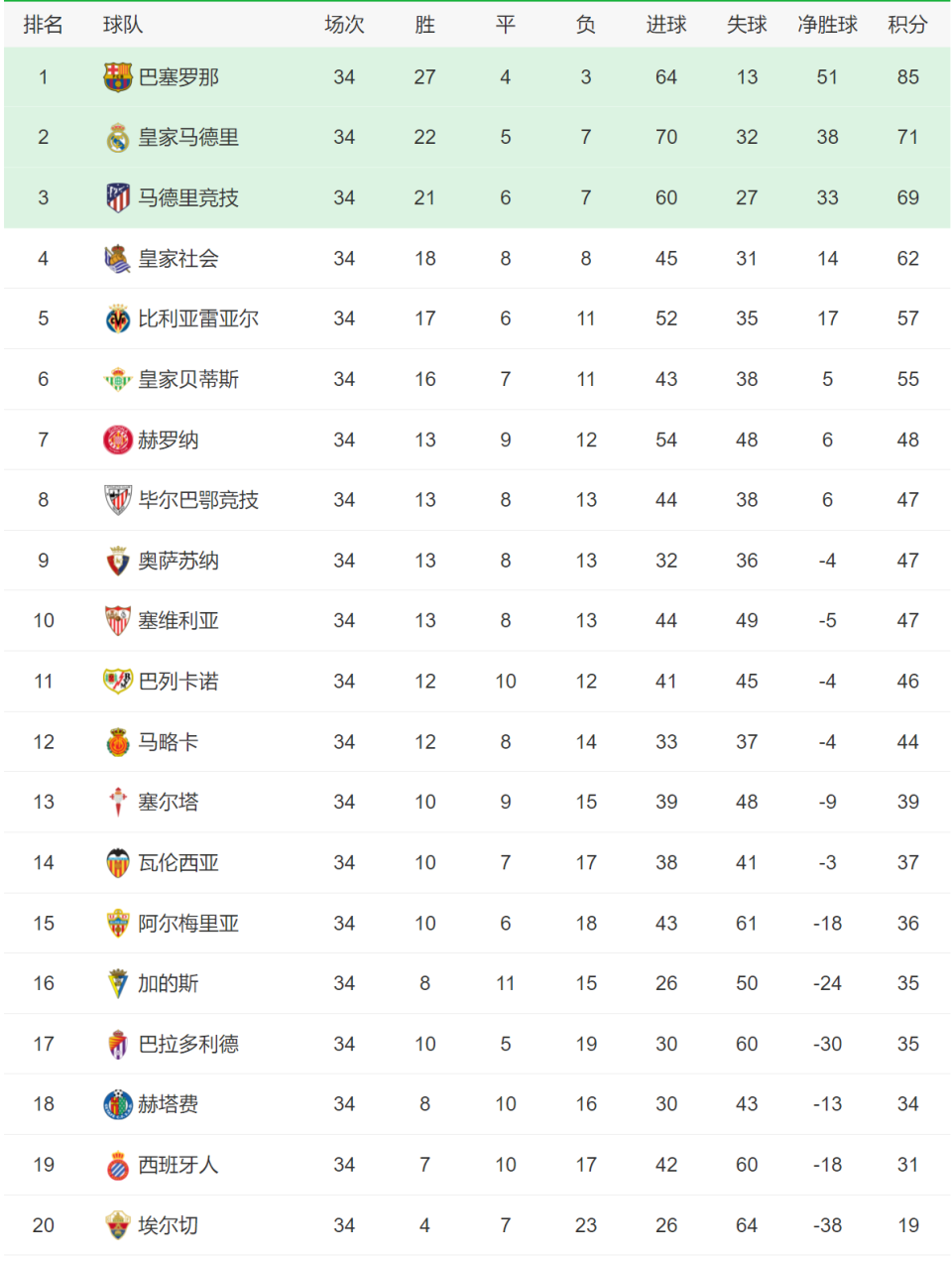Click the 进球 column header
This screenshot has height=1261, width=952.
point(666,25)
